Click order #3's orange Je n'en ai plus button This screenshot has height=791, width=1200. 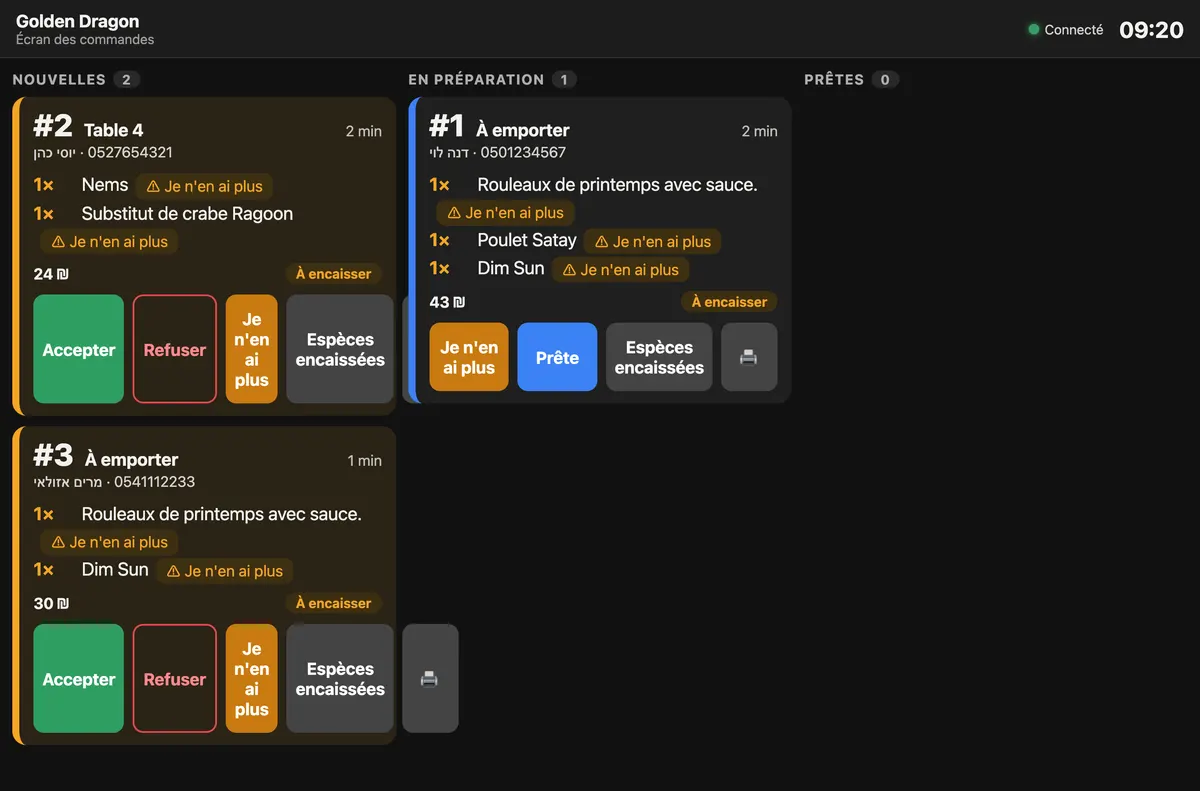252,679
